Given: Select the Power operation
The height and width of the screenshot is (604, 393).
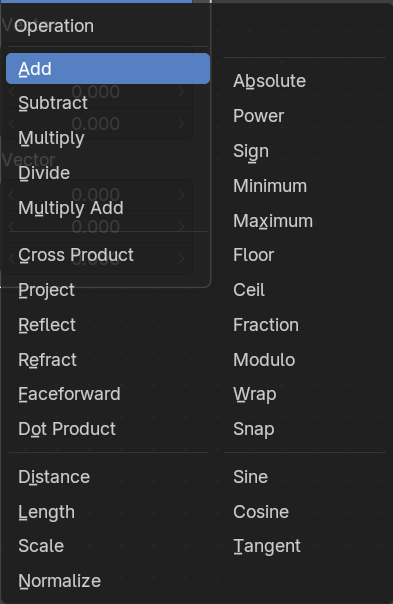Looking at the screenshot, I should (x=304, y=116).
